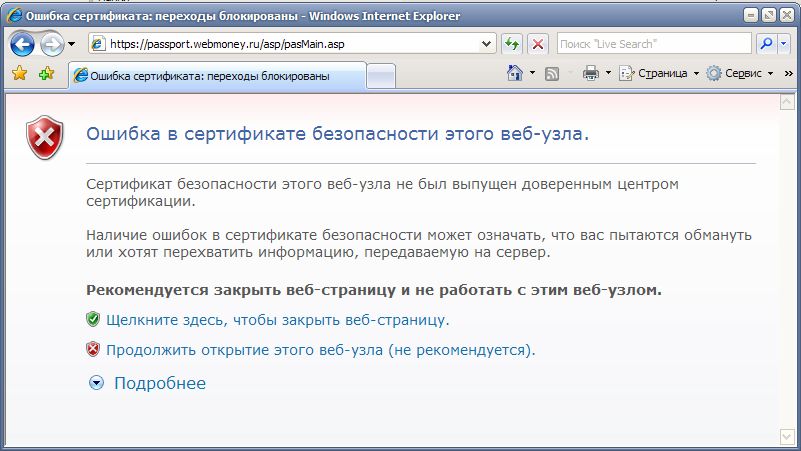Screen dimensions: 801x451
Task: Click the RSS feeds icon
Action: coord(551,73)
